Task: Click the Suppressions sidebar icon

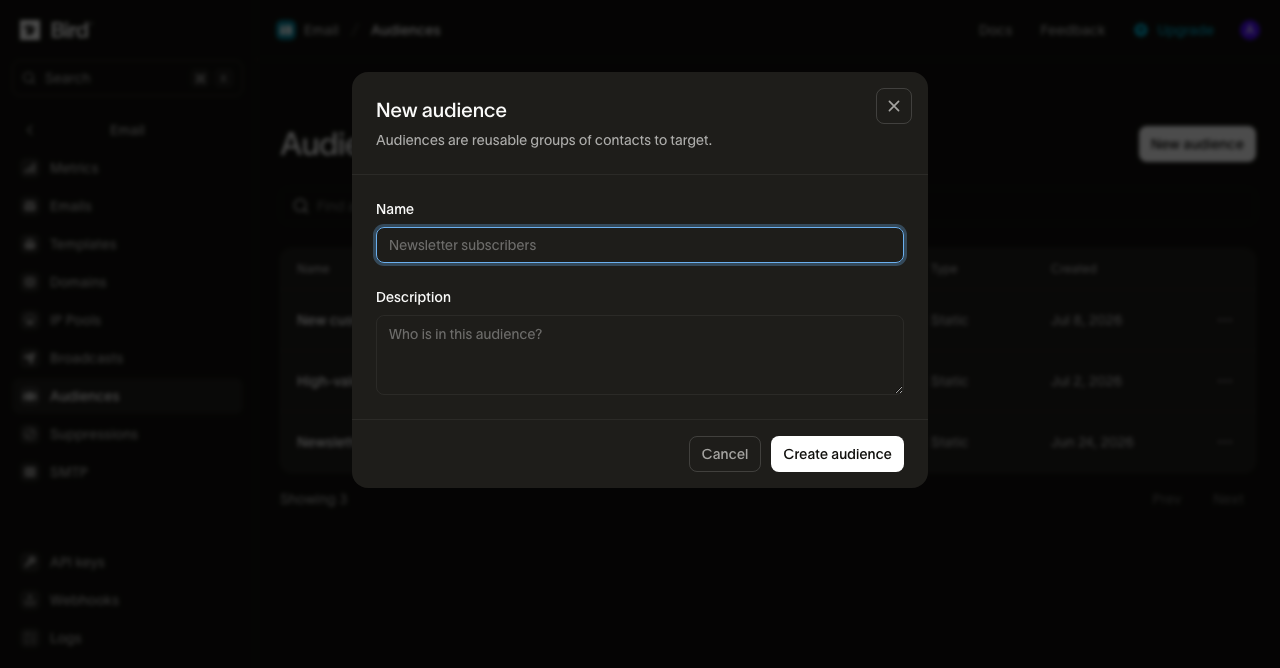Action: pos(30,434)
